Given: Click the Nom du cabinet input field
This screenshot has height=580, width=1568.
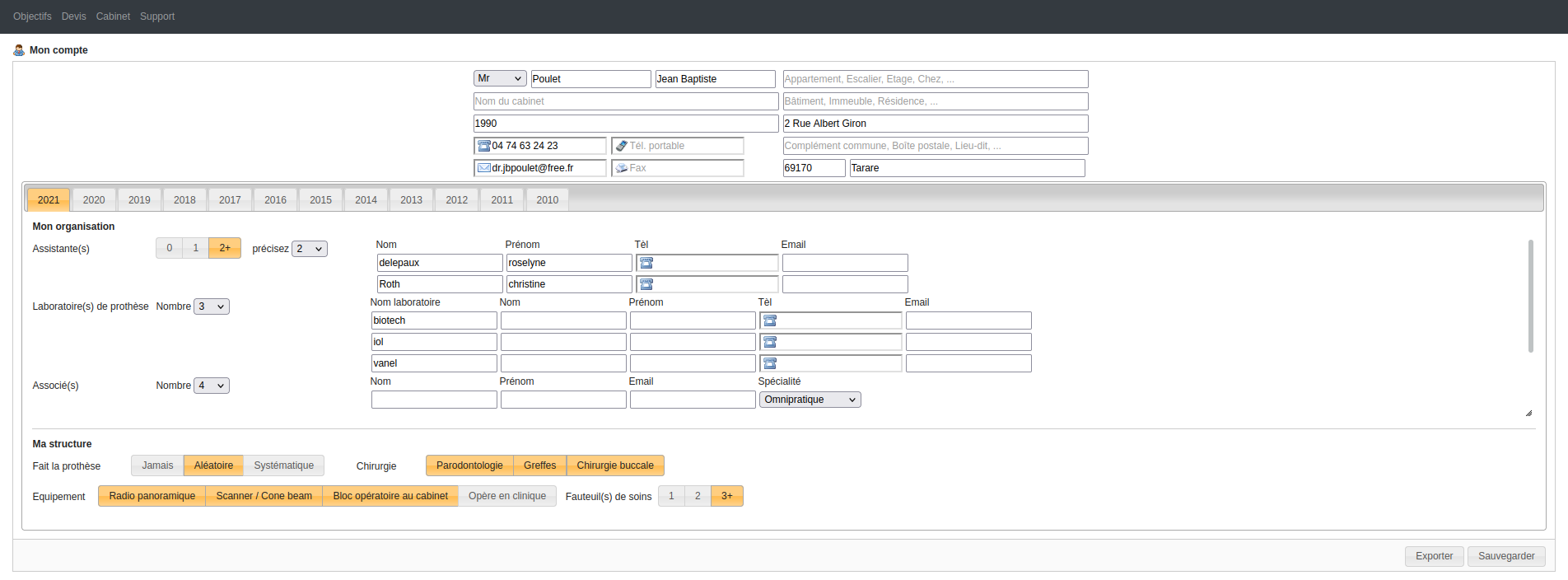Looking at the screenshot, I should [625, 101].
